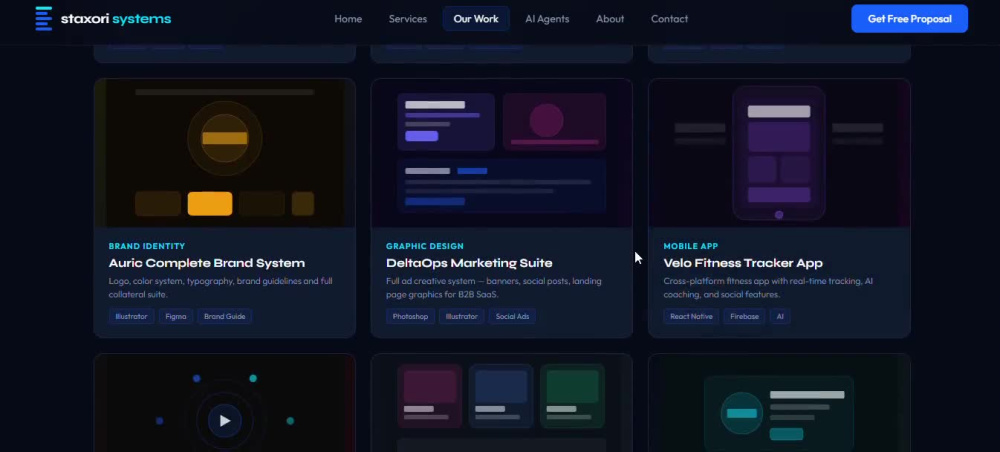Screen dimensions: 1000x452
Task: Go to the Services nav item
Action: [x=408, y=19]
